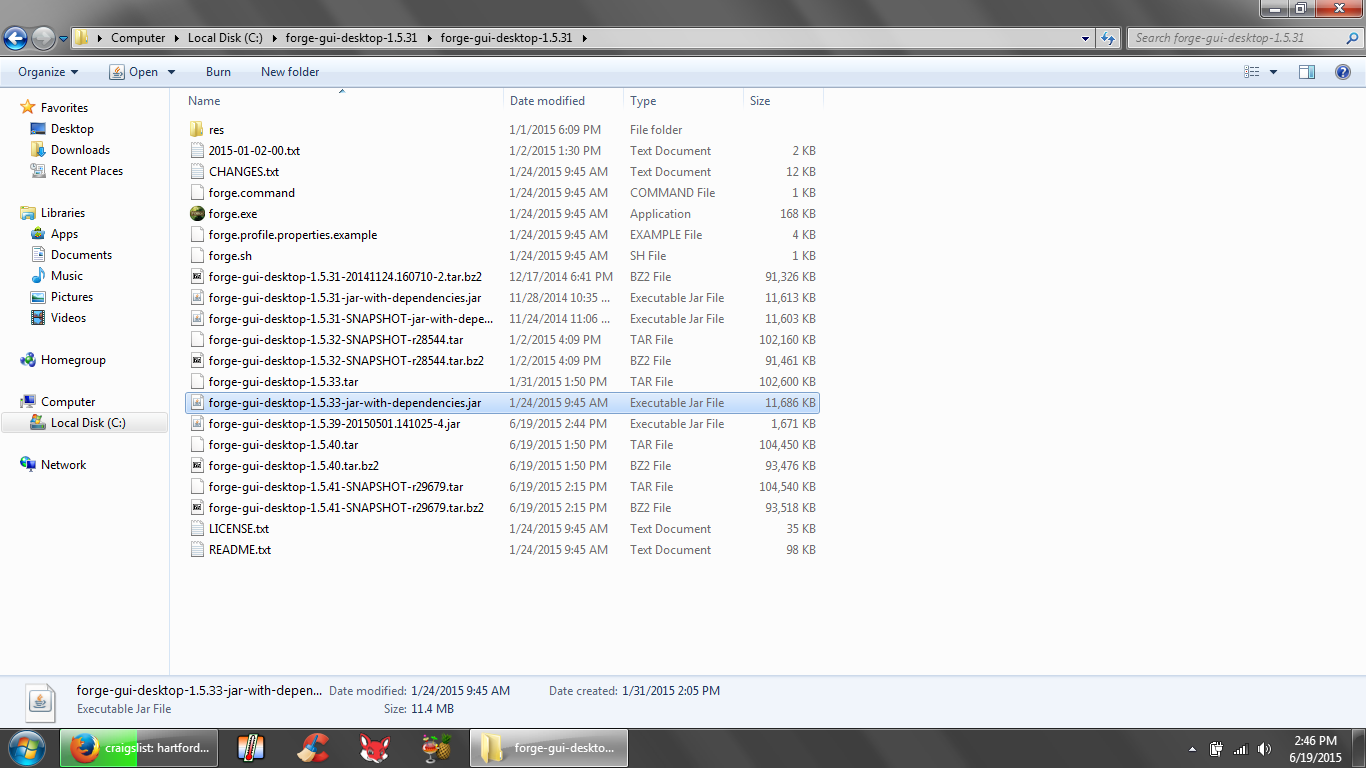Sort files by Size column header
The width and height of the screenshot is (1366, 768).
click(x=760, y=101)
